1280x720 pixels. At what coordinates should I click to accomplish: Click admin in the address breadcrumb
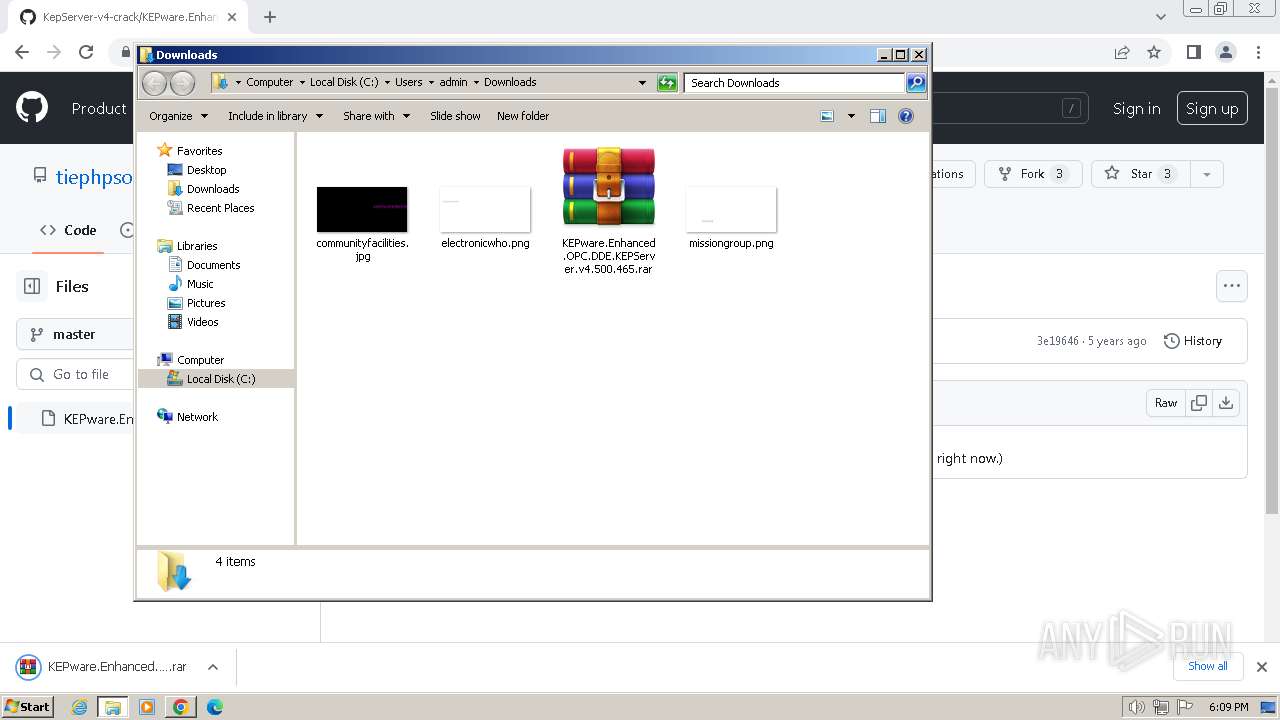coord(453,83)
